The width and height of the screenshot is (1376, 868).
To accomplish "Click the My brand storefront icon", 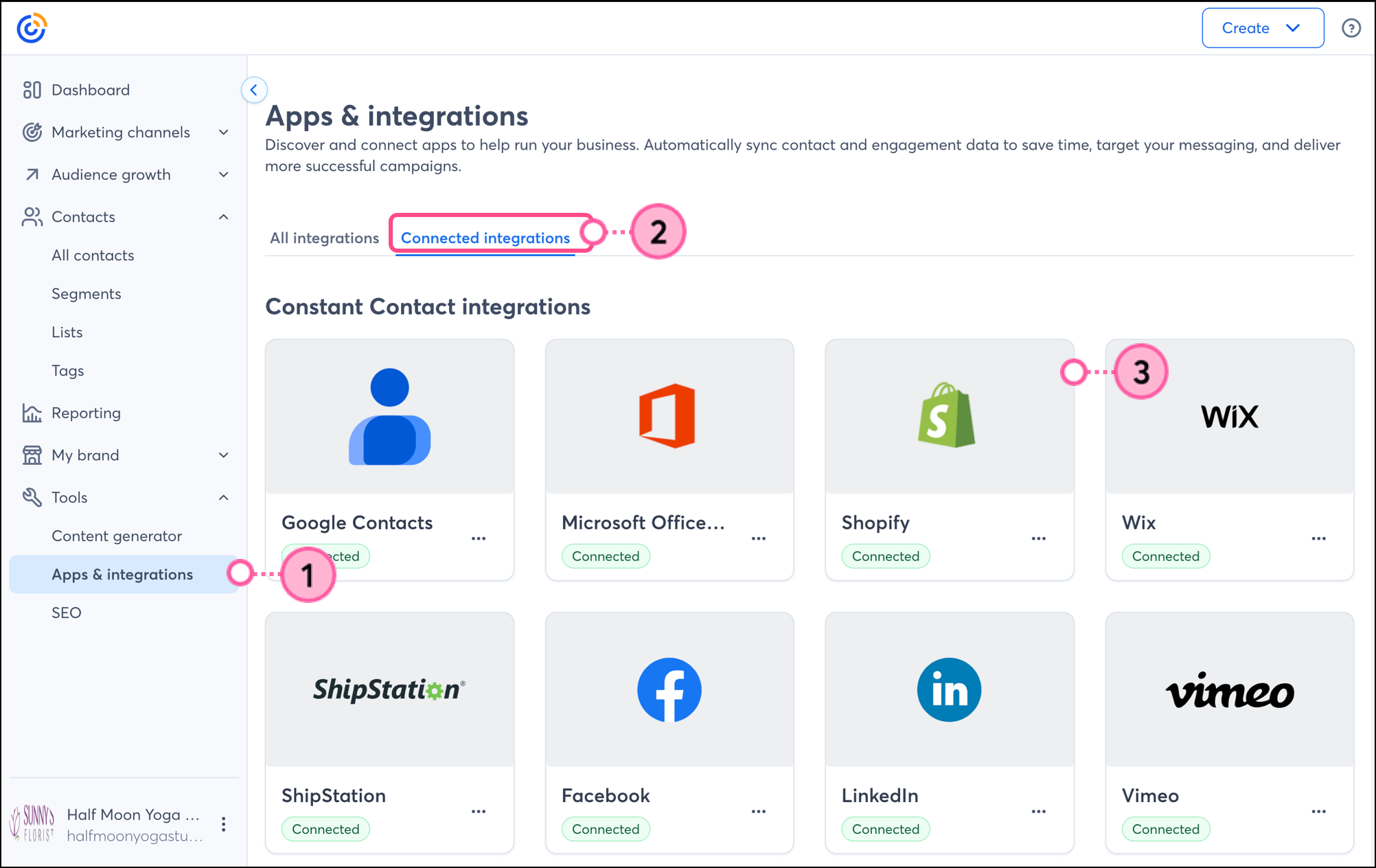I will [x=32, y=455].
